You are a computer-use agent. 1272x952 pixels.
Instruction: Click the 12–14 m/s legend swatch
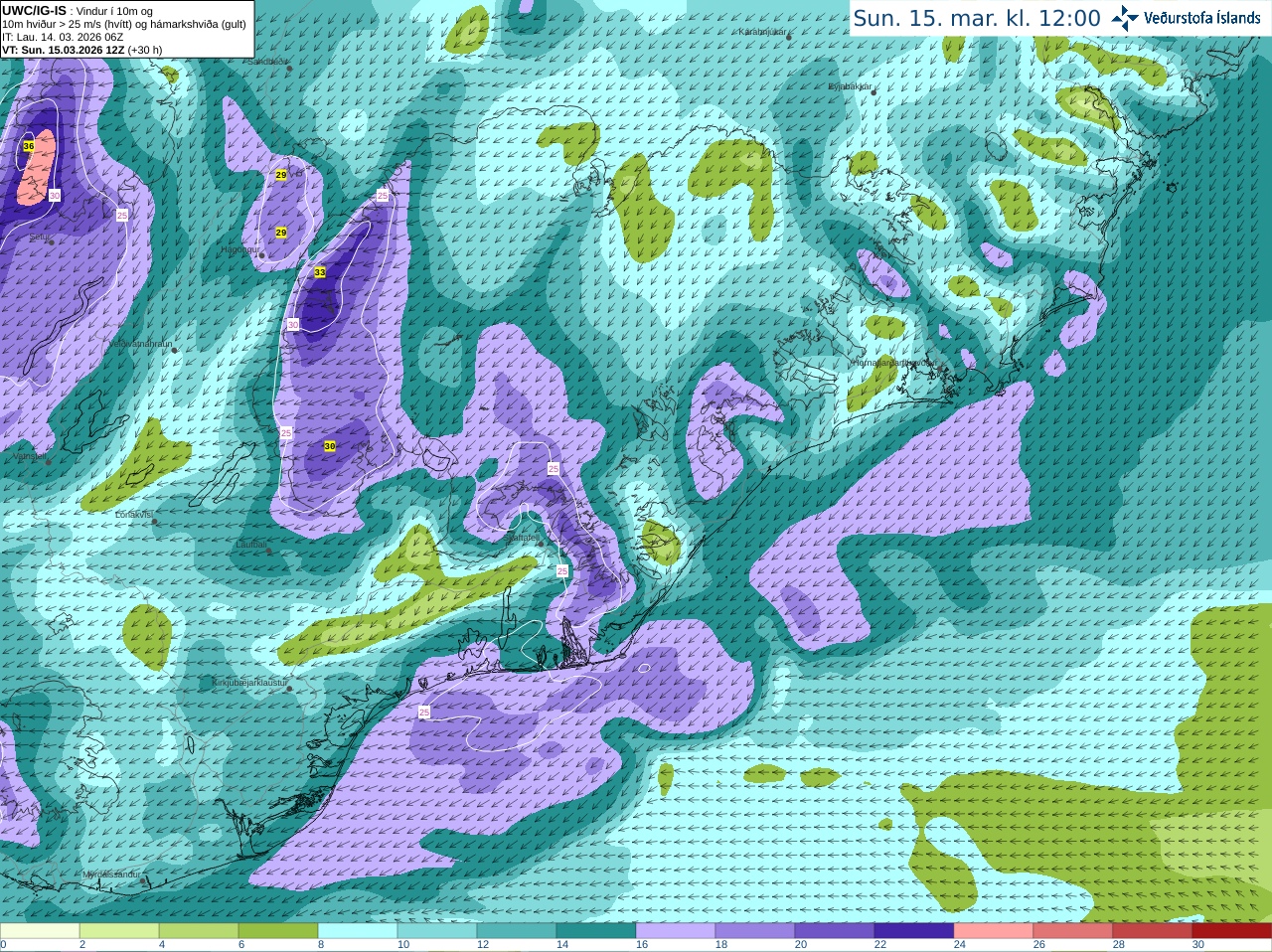[517, 931]
